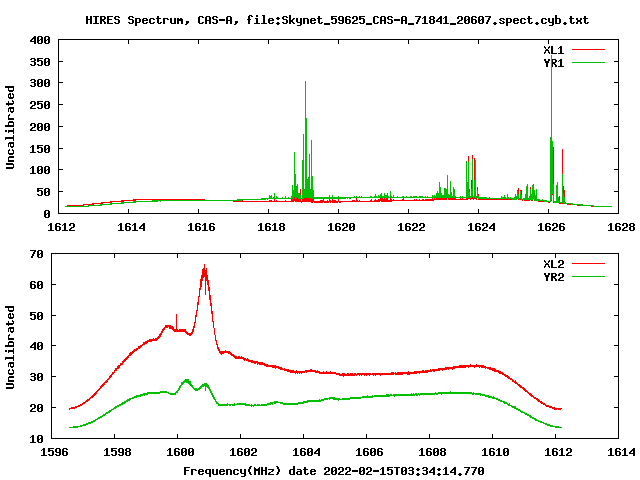Click the 1622 x-axis tick label

(411, 227)
